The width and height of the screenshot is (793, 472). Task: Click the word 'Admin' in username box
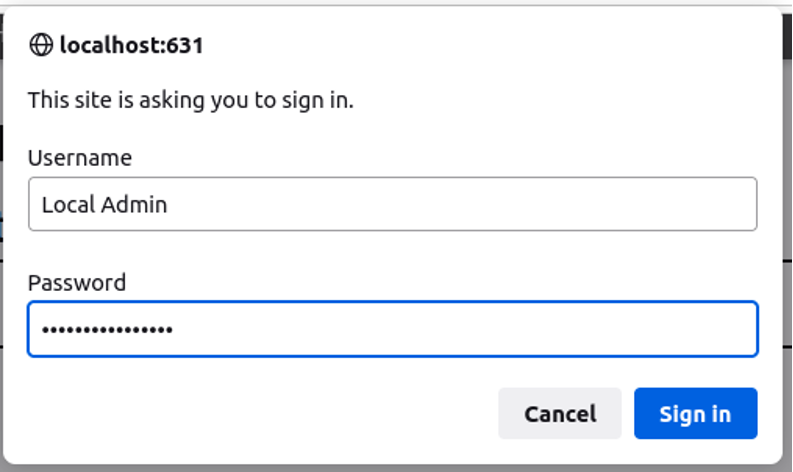click(x=134, y=205)
